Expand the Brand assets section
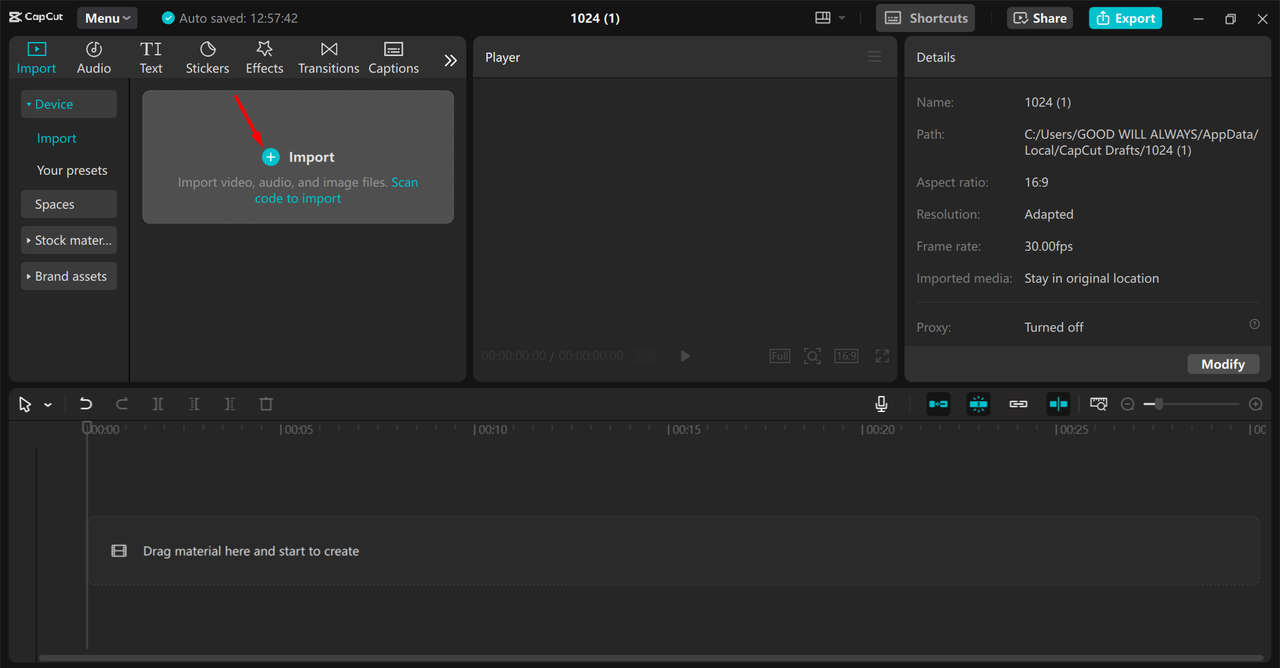This screenshot has height=668, width=1280. 69,276
